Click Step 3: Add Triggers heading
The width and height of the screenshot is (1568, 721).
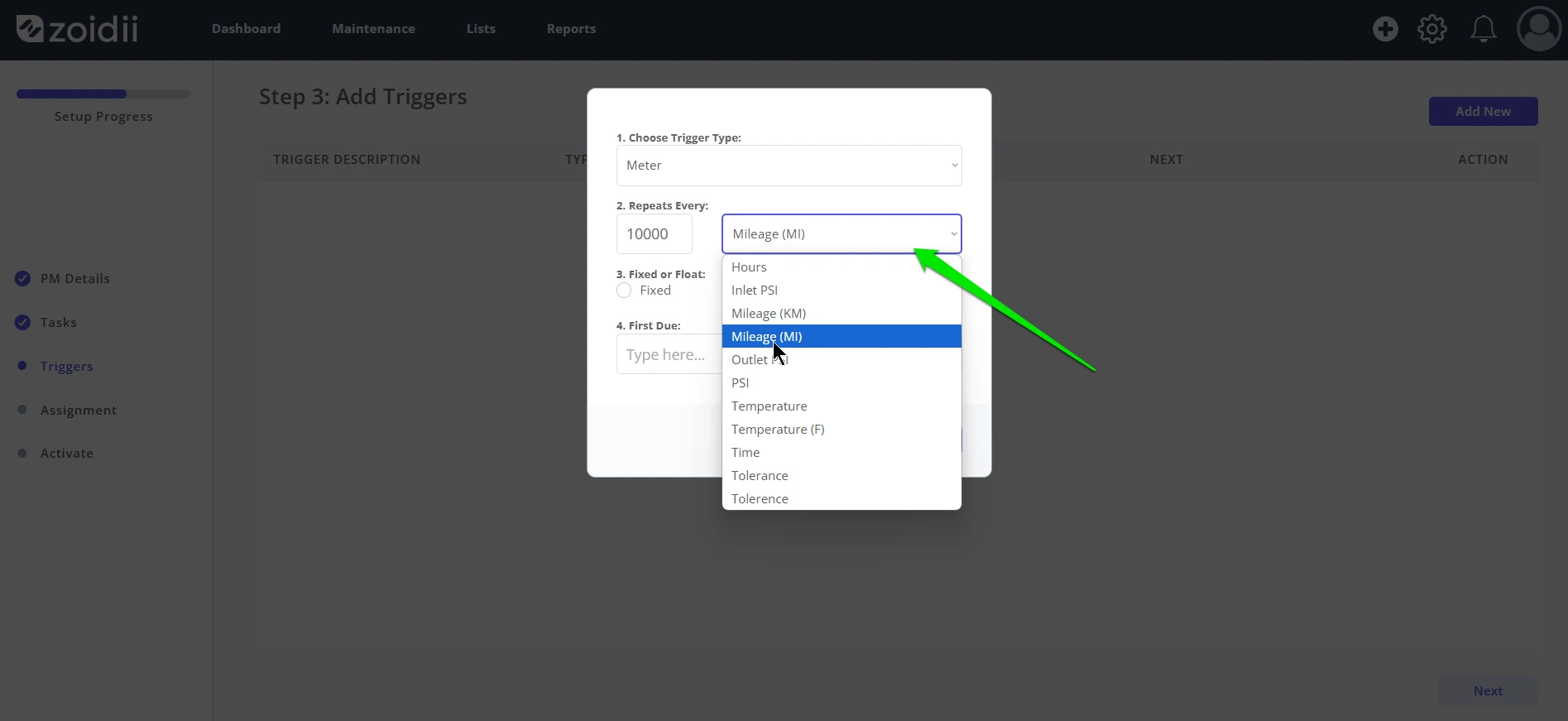pyautogui.click(x=363, y=97)
